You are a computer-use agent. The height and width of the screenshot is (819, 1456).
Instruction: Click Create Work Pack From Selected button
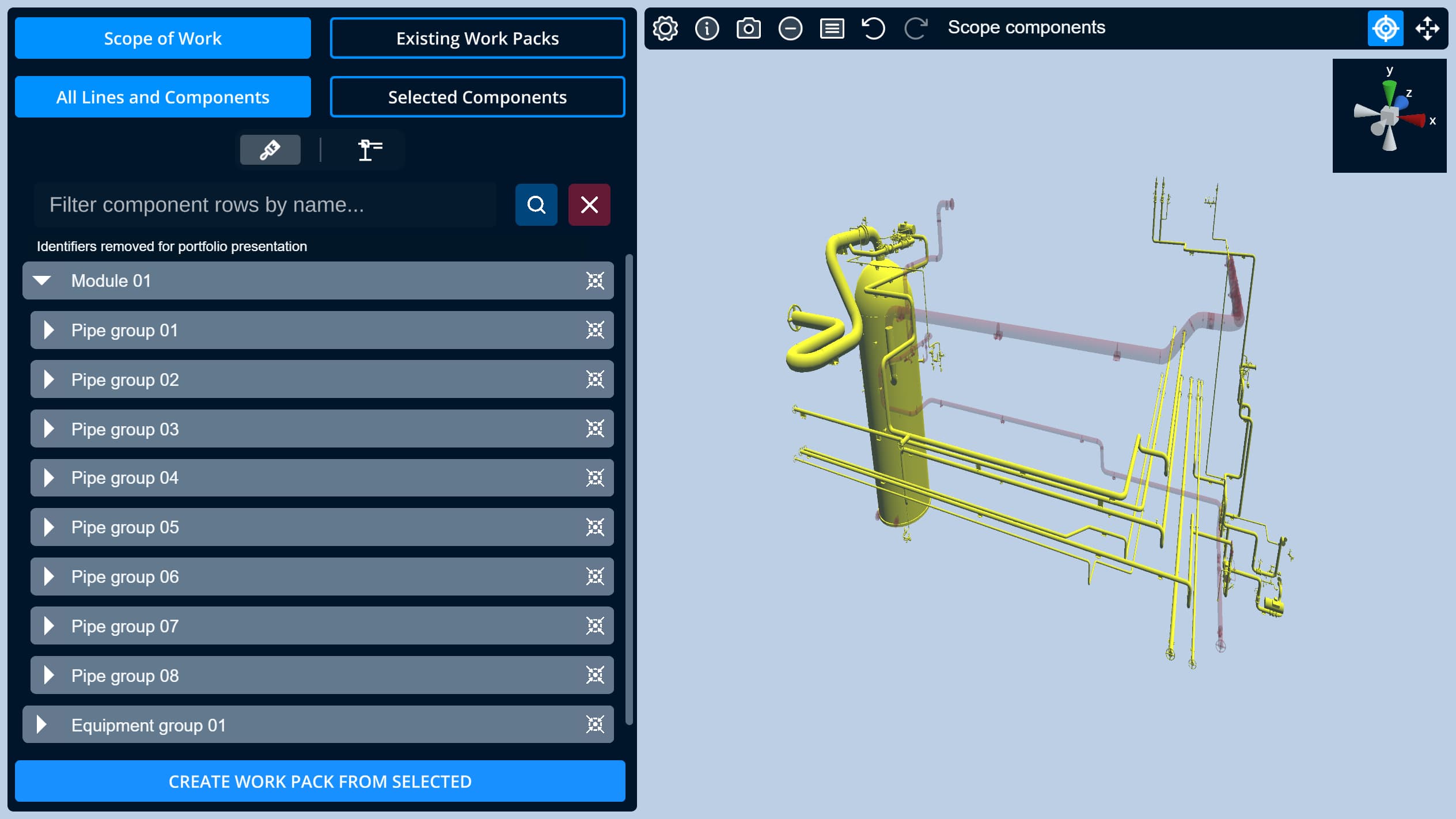tap(320, 781)
